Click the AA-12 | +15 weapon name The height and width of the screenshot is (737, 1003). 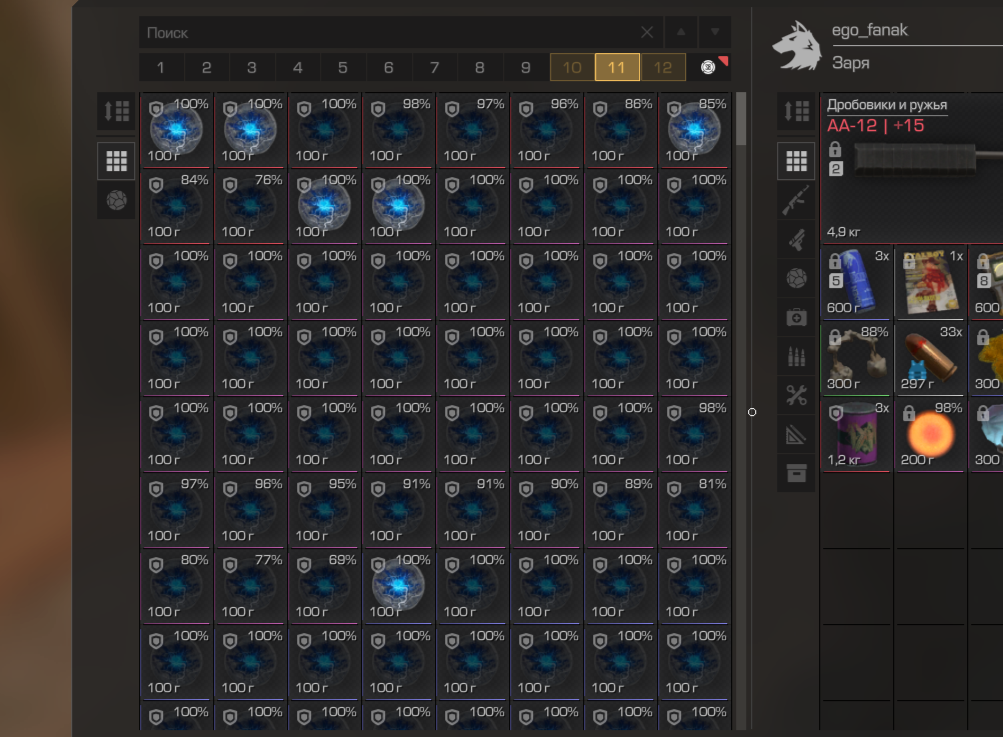(x=876, y=125)
